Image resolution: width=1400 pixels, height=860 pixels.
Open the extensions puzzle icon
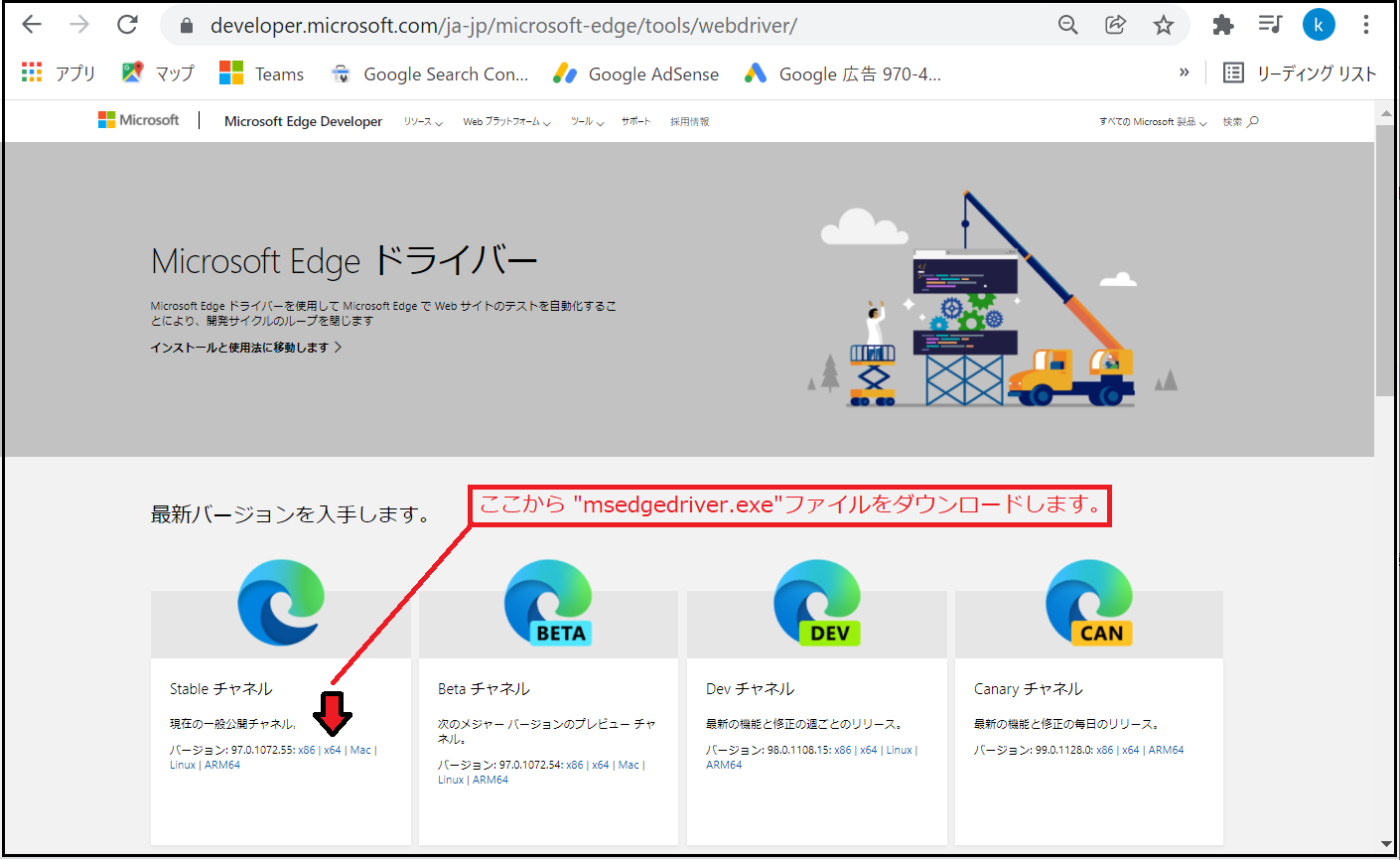1223,25
